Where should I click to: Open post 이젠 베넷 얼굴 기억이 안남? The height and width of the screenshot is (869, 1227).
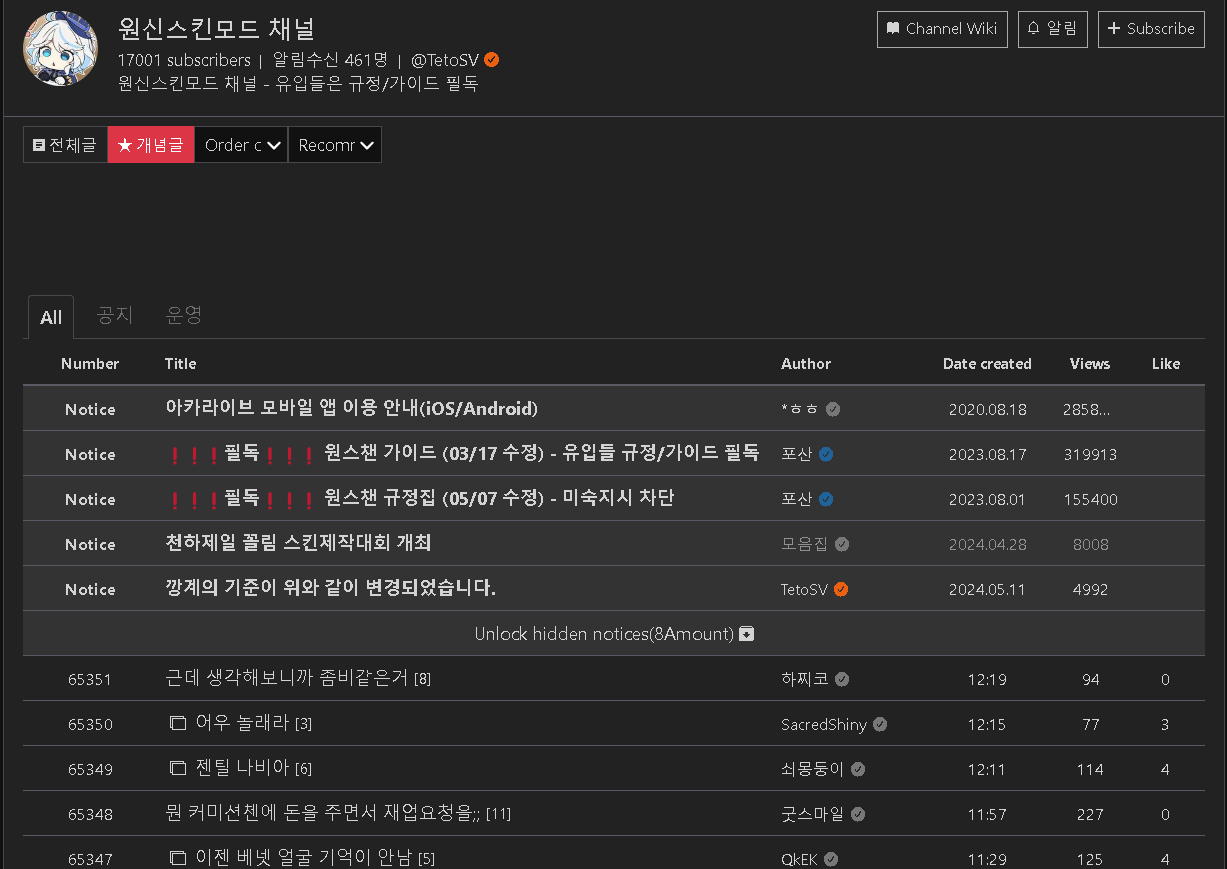[305, 858]
